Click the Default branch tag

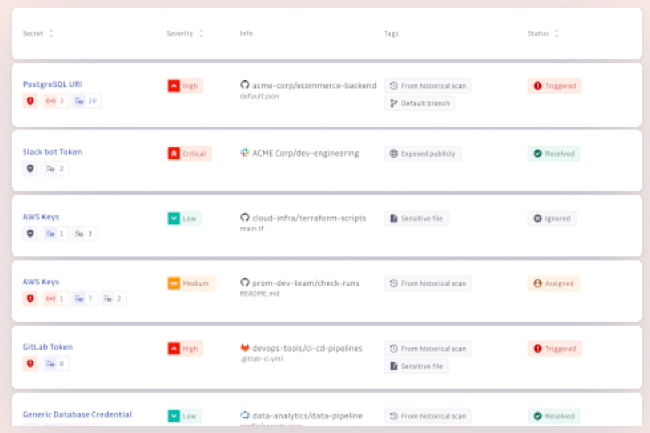tap(419, 103)
